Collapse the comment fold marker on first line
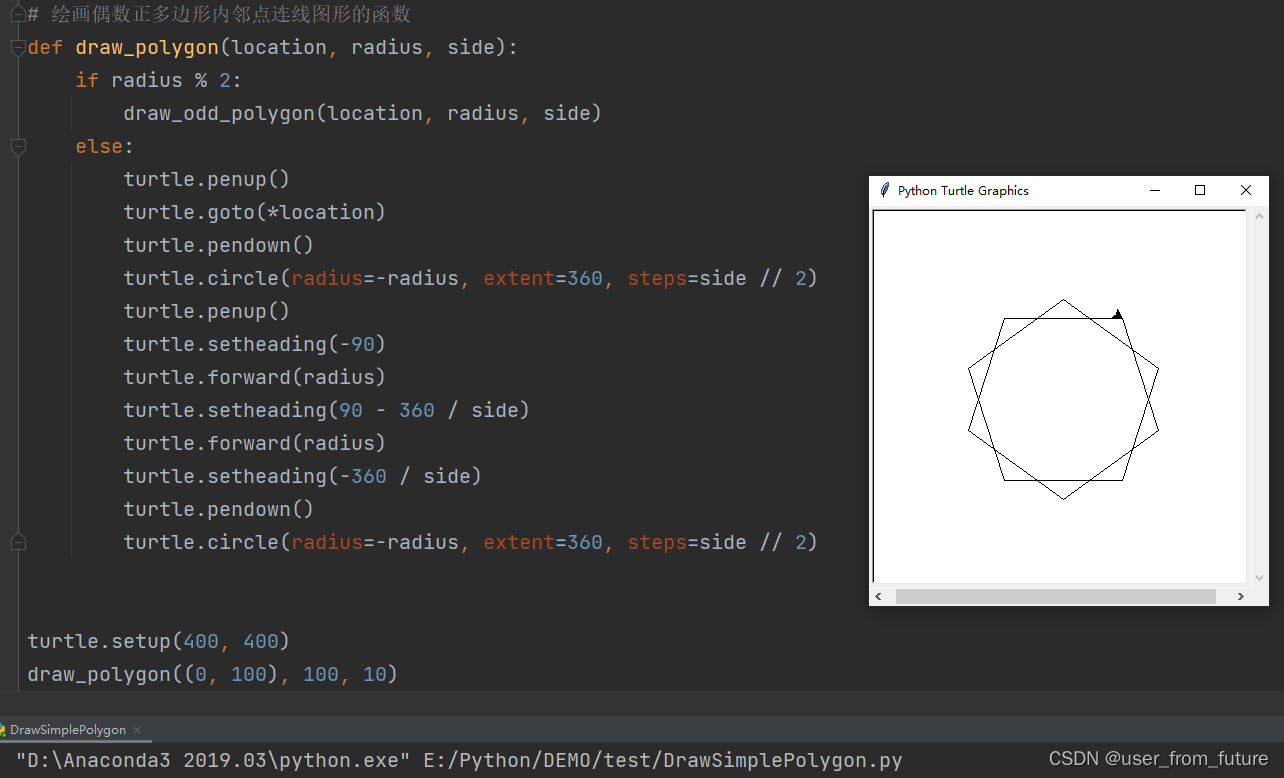The height and width of the screenshot is (778, 1284). [x=18, y=14]
